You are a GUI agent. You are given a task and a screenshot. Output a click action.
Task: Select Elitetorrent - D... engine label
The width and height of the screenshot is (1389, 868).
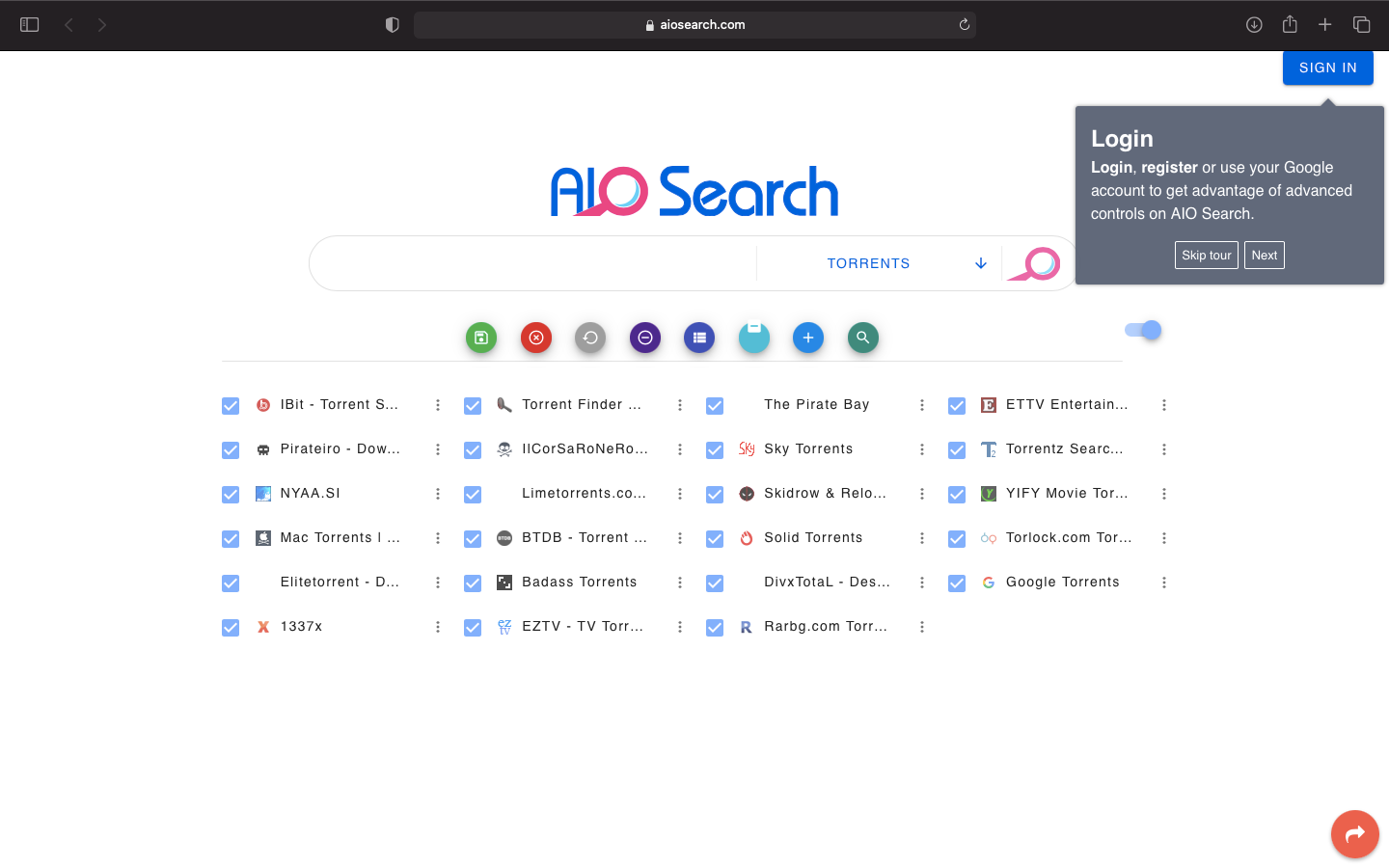click(340, 583)
